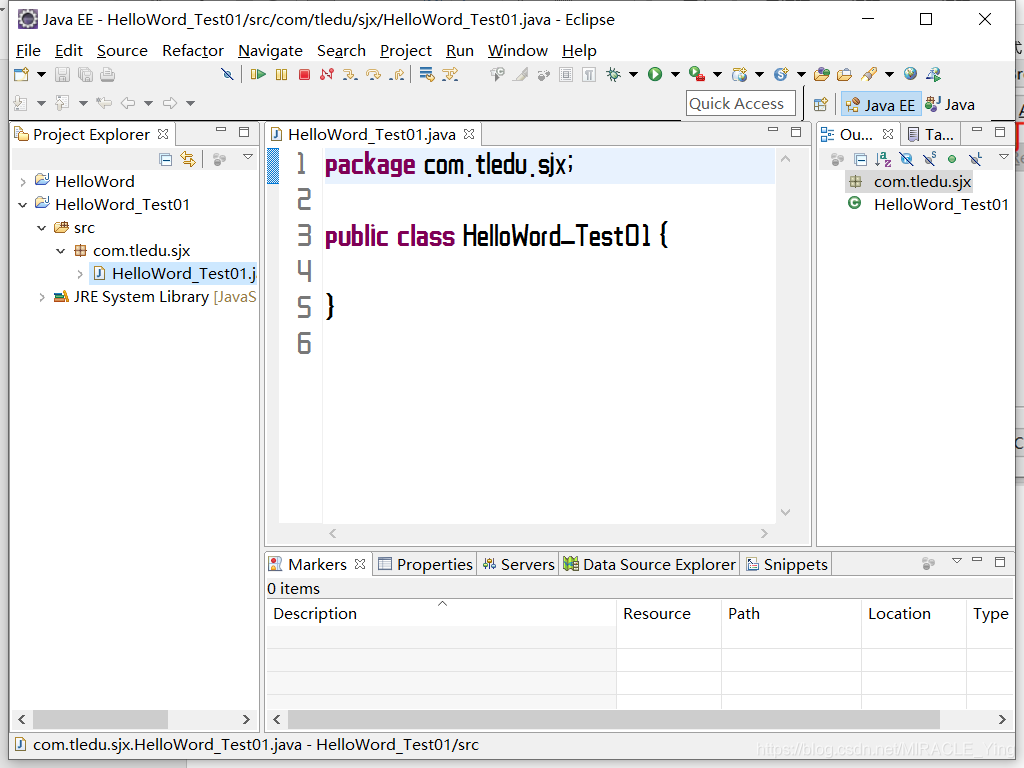
Task: Click the Step Return icon
Action: 396,74
